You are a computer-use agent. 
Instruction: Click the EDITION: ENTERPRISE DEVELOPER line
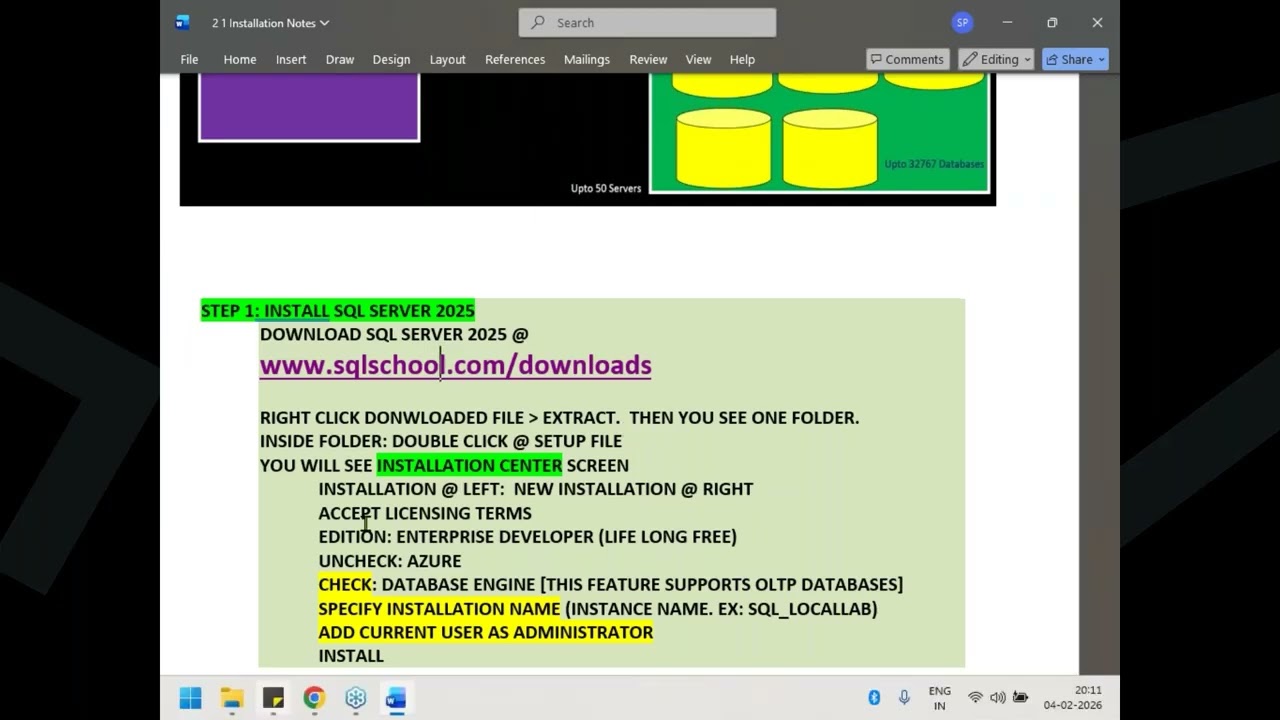tap(527, 537)
